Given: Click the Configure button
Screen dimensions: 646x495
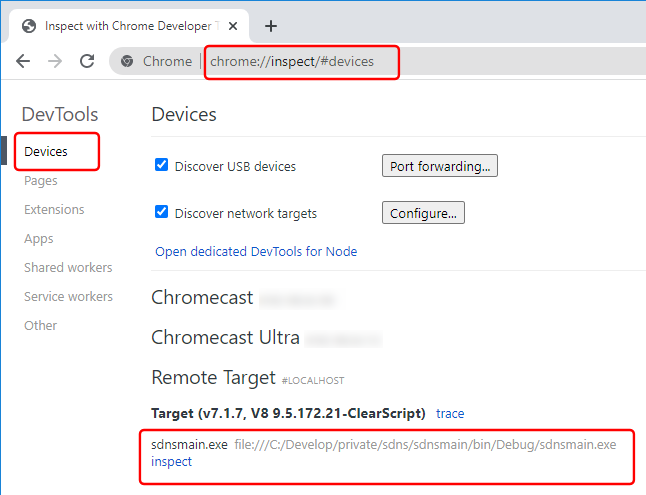Looking at the screenshot, I should tap(423, 213).
